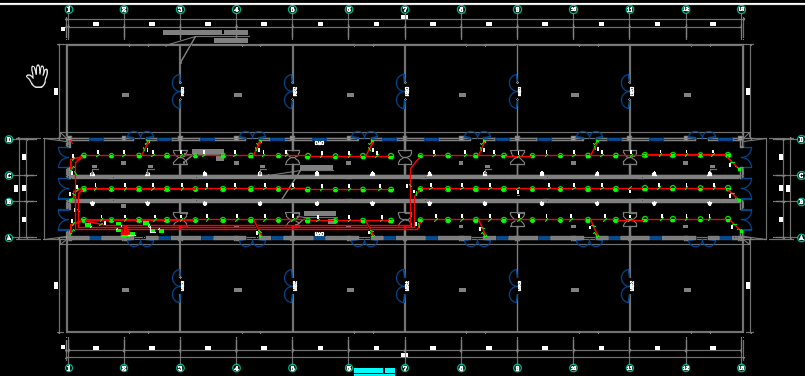805x376 pixels.
Task: Click grid bubble 1 in the bottom row
Action: (69, 368)
